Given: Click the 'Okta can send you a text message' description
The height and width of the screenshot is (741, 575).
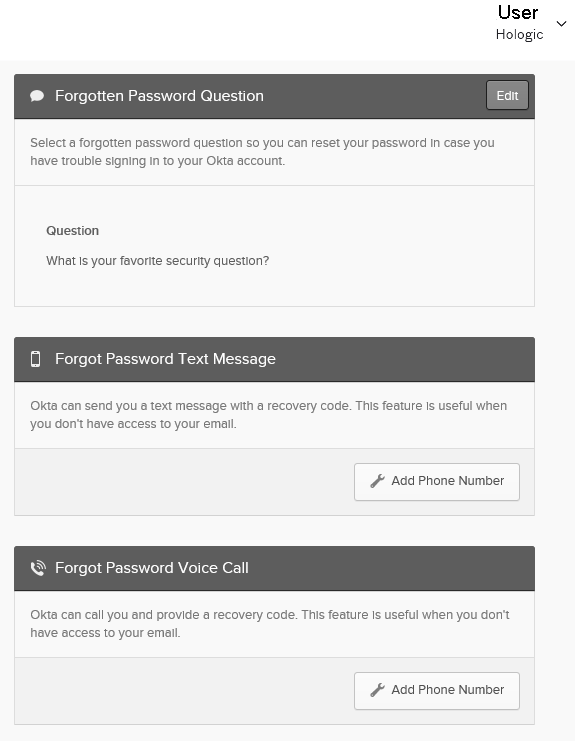Looking at the screenshot, I should (x=268, y=415).
